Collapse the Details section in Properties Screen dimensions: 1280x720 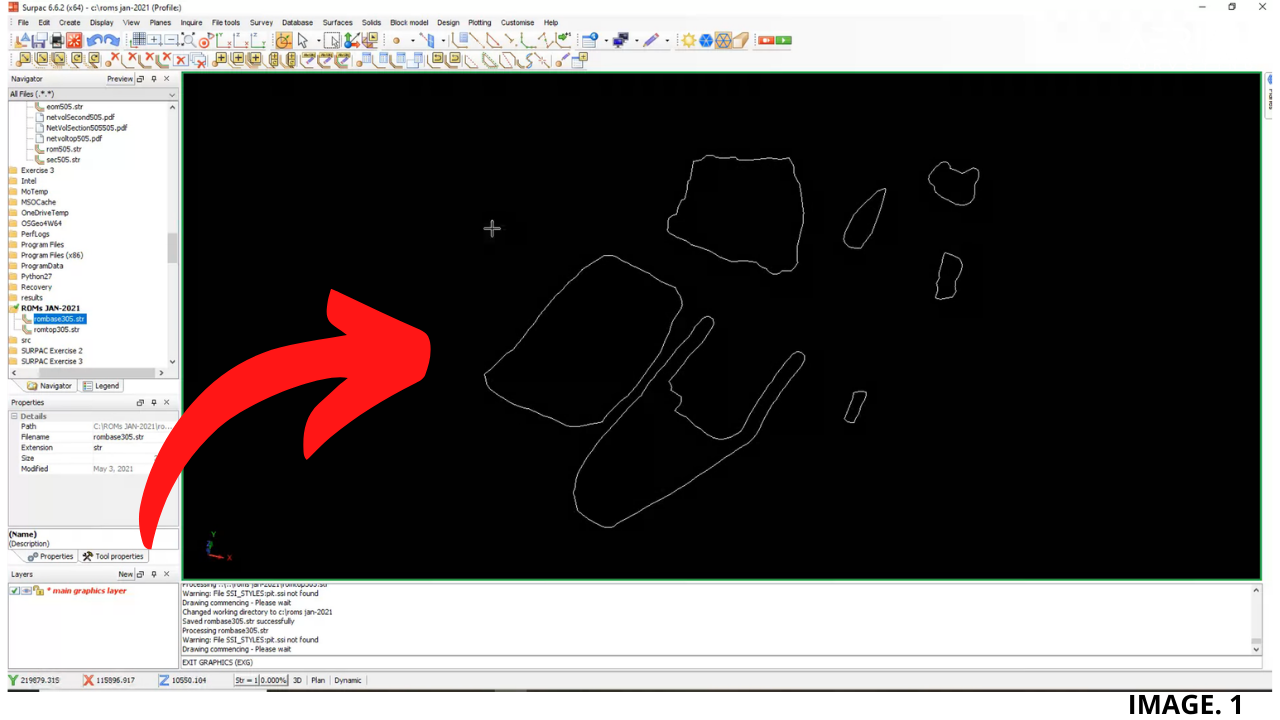click(x=15, y=416)
